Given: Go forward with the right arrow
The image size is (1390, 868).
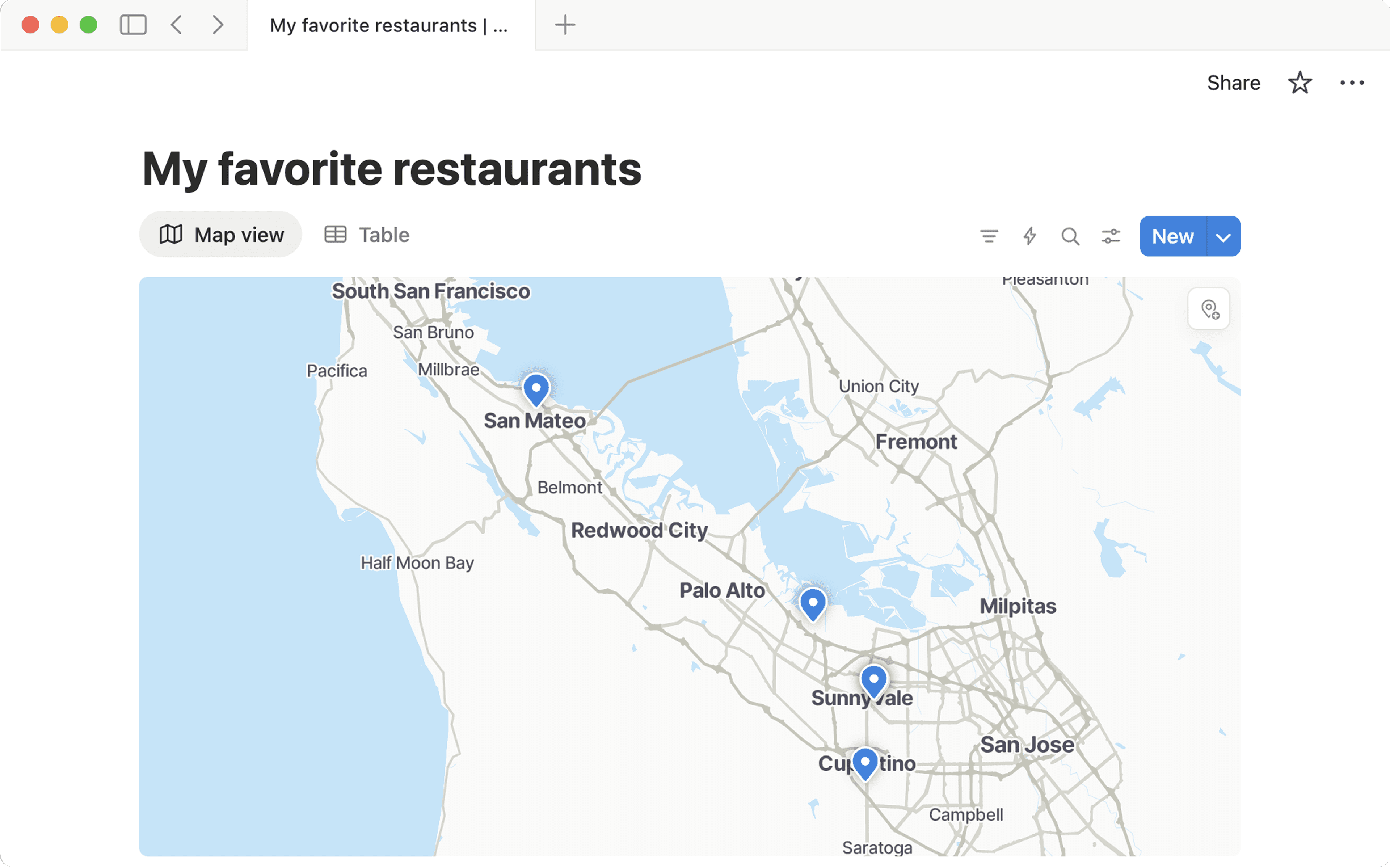Looking at the screenshot, I should pos(218,25).
